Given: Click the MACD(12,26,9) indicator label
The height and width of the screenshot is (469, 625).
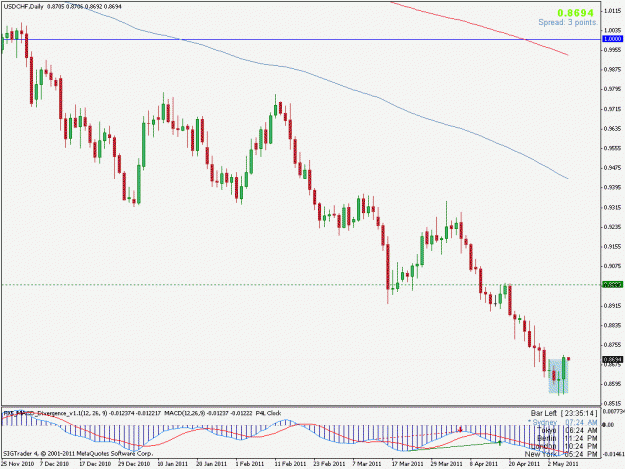Looking at the screenshot, I should (x=184, y=413).
